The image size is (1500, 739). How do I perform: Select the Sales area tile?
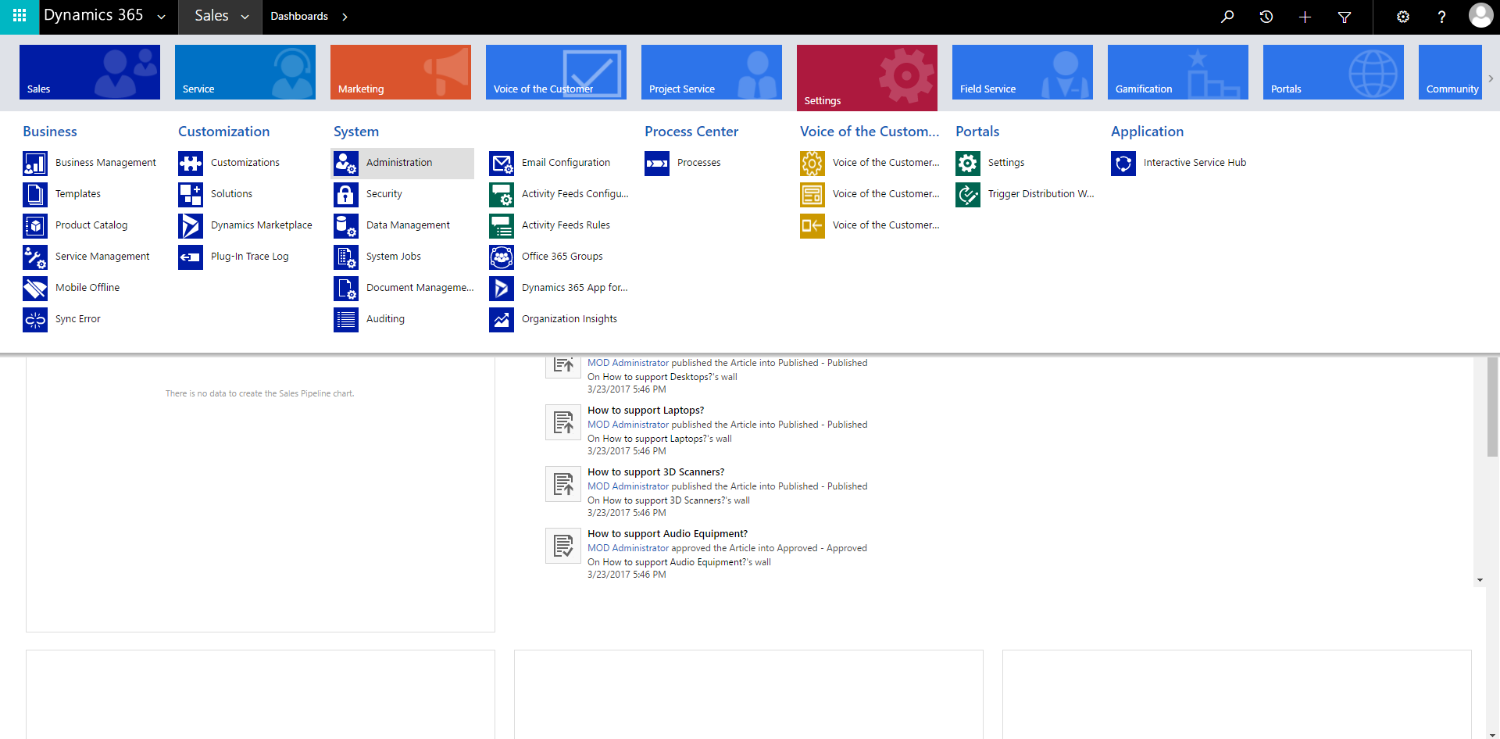(89, 72)
